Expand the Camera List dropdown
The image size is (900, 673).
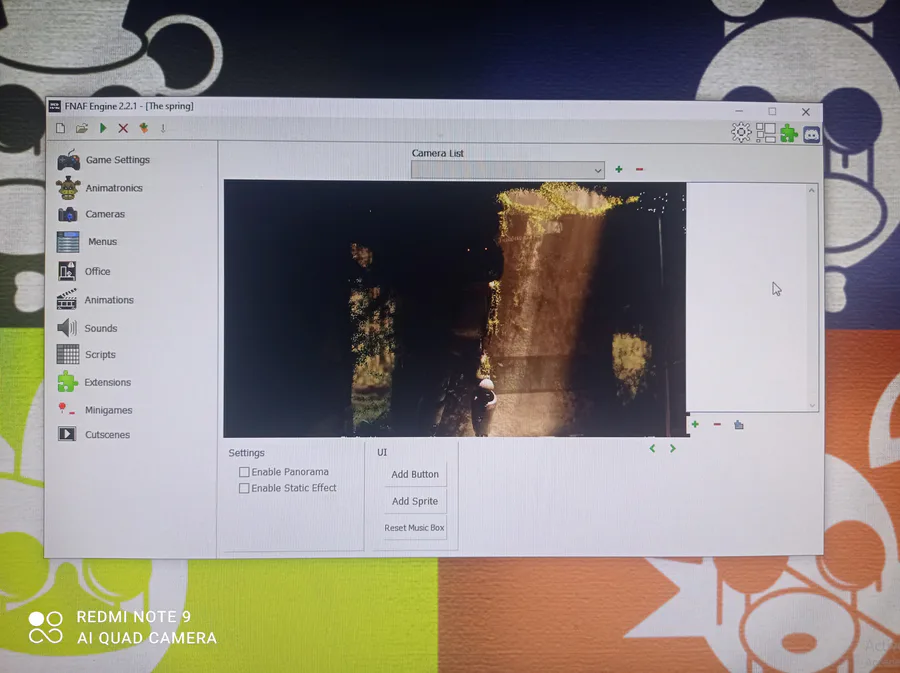[x=507, y=170]
